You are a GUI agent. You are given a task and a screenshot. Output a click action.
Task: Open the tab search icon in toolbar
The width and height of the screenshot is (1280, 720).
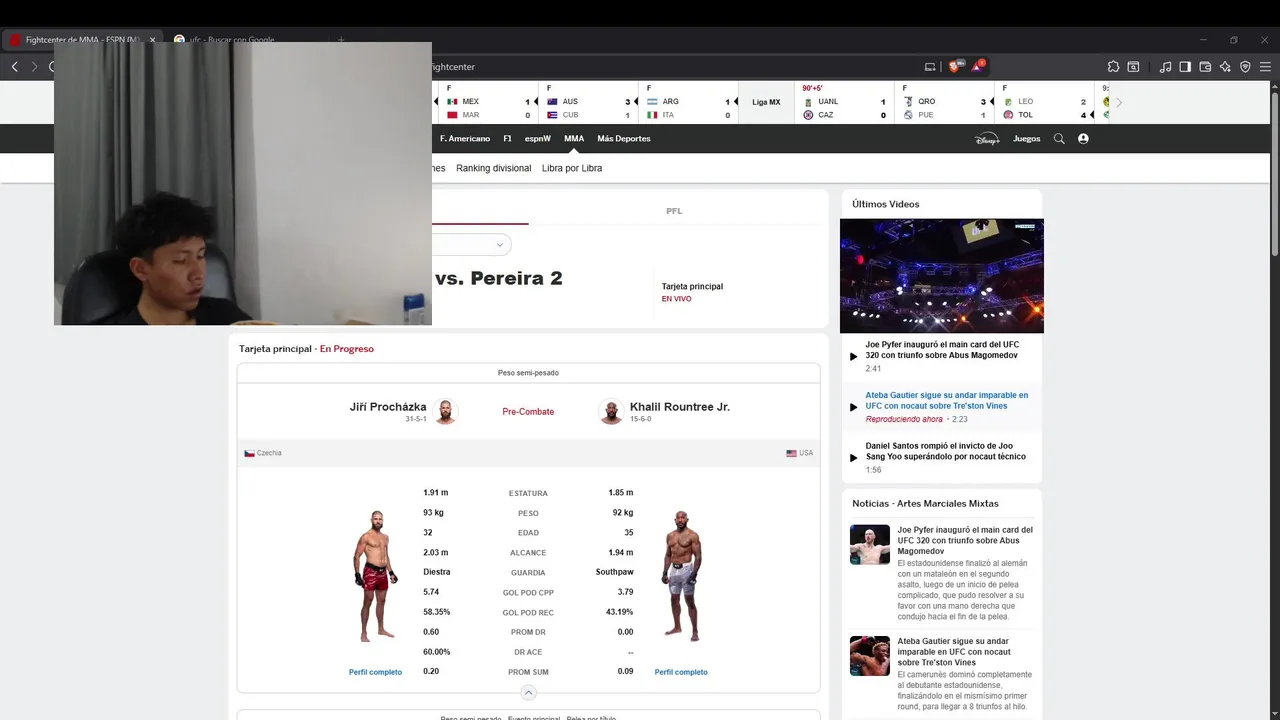1134,67
